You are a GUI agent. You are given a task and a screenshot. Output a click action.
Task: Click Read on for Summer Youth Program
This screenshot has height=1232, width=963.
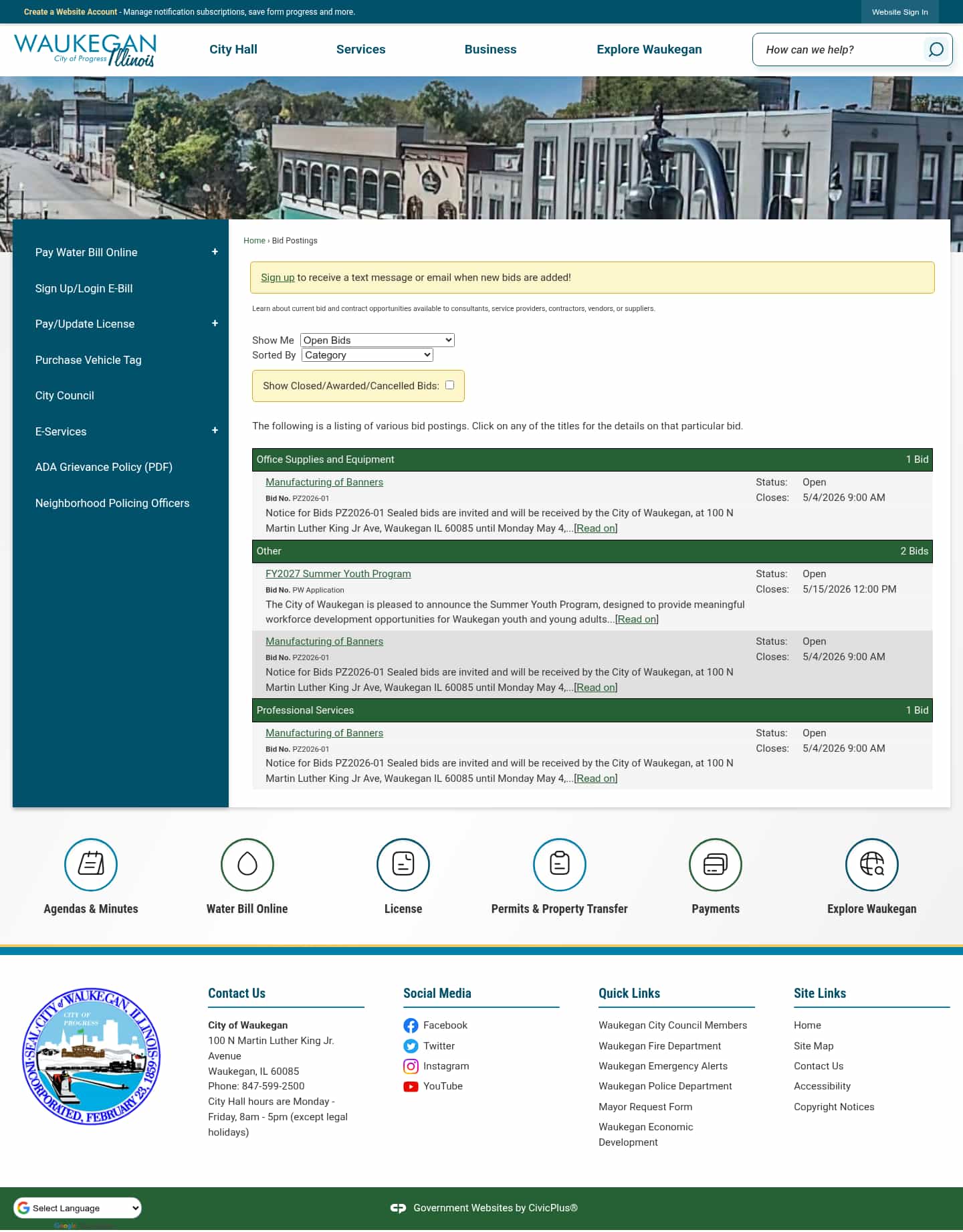[x=637, y=619]
